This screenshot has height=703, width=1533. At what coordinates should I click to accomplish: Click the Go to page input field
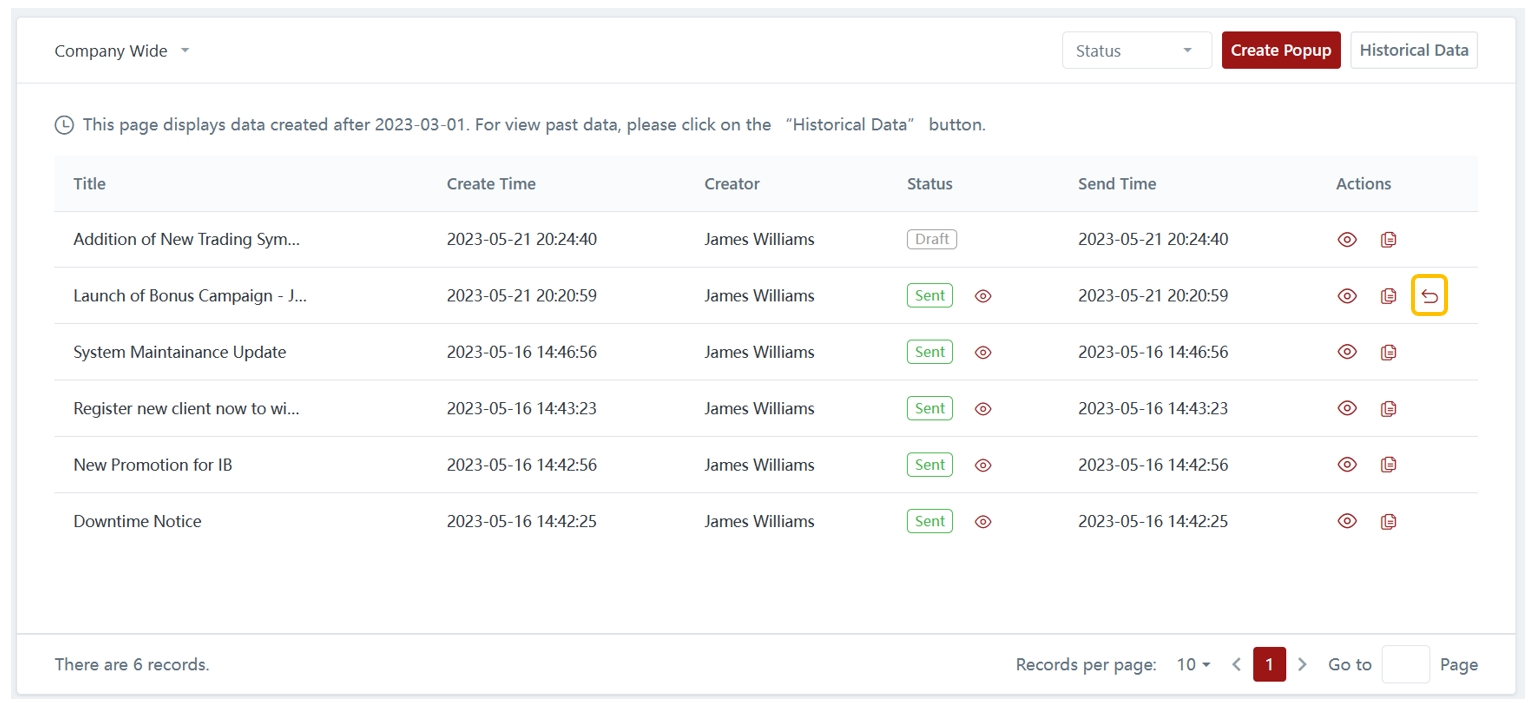pyautogui.click(x=1405, y=665)
